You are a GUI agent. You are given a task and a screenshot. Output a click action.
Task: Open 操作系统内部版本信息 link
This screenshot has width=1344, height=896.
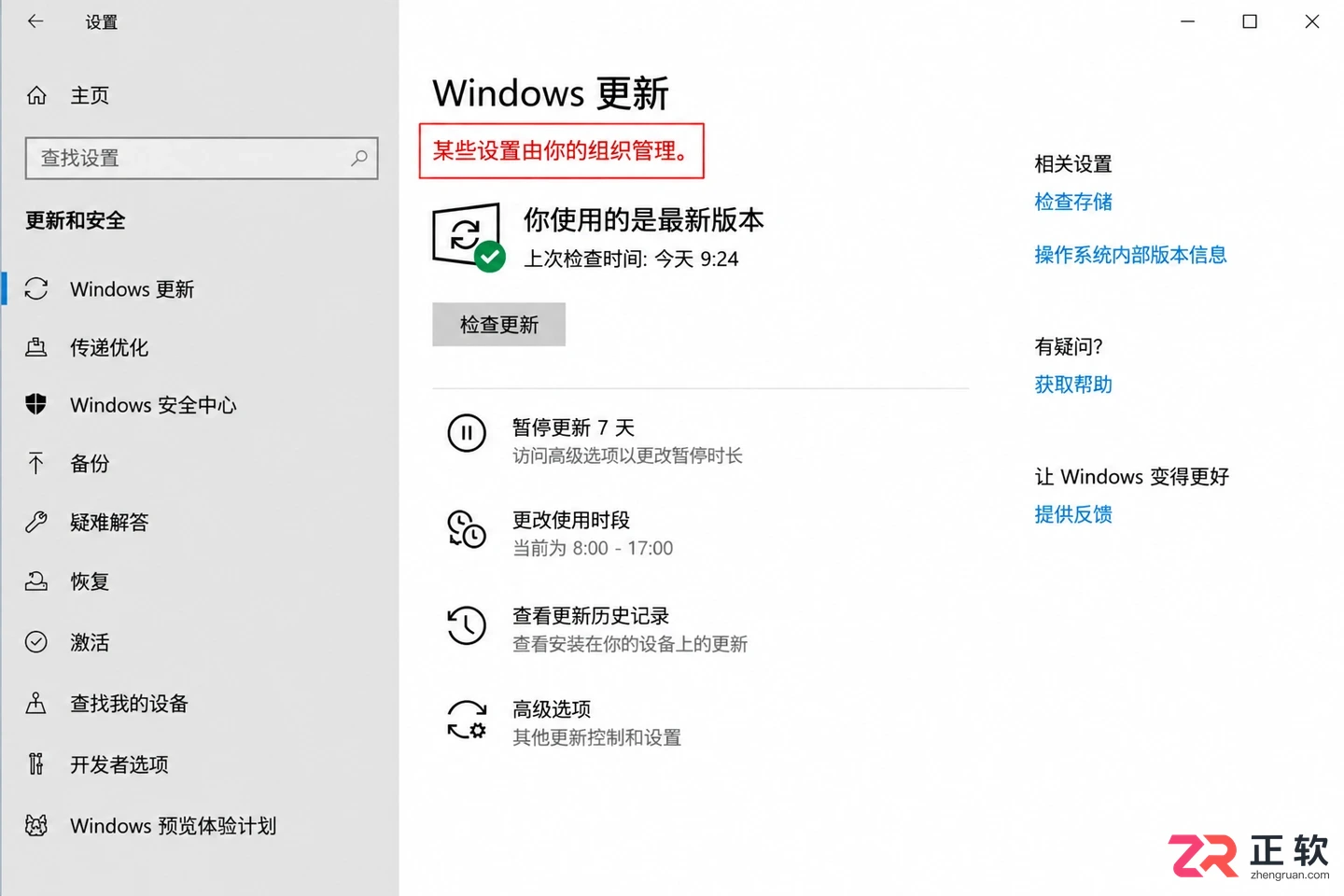click(x=1130, y=255)
